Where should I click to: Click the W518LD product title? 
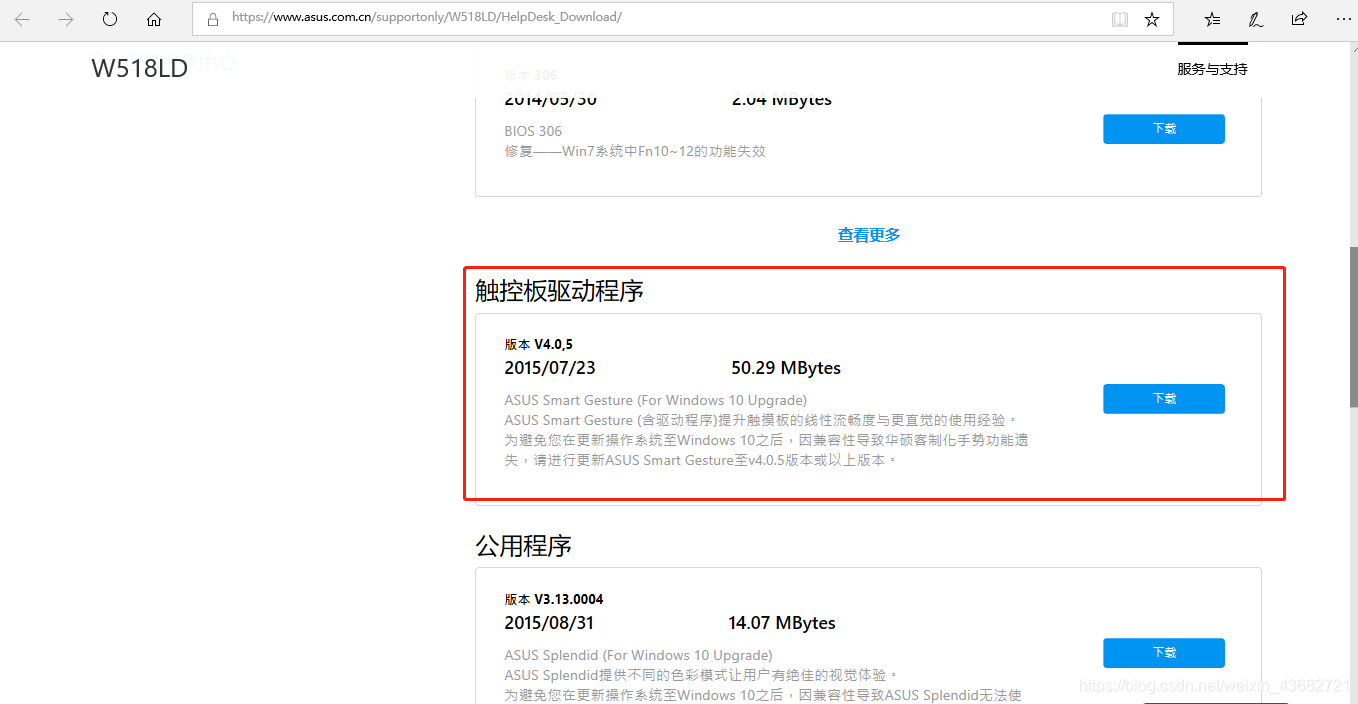pos(140,69)
